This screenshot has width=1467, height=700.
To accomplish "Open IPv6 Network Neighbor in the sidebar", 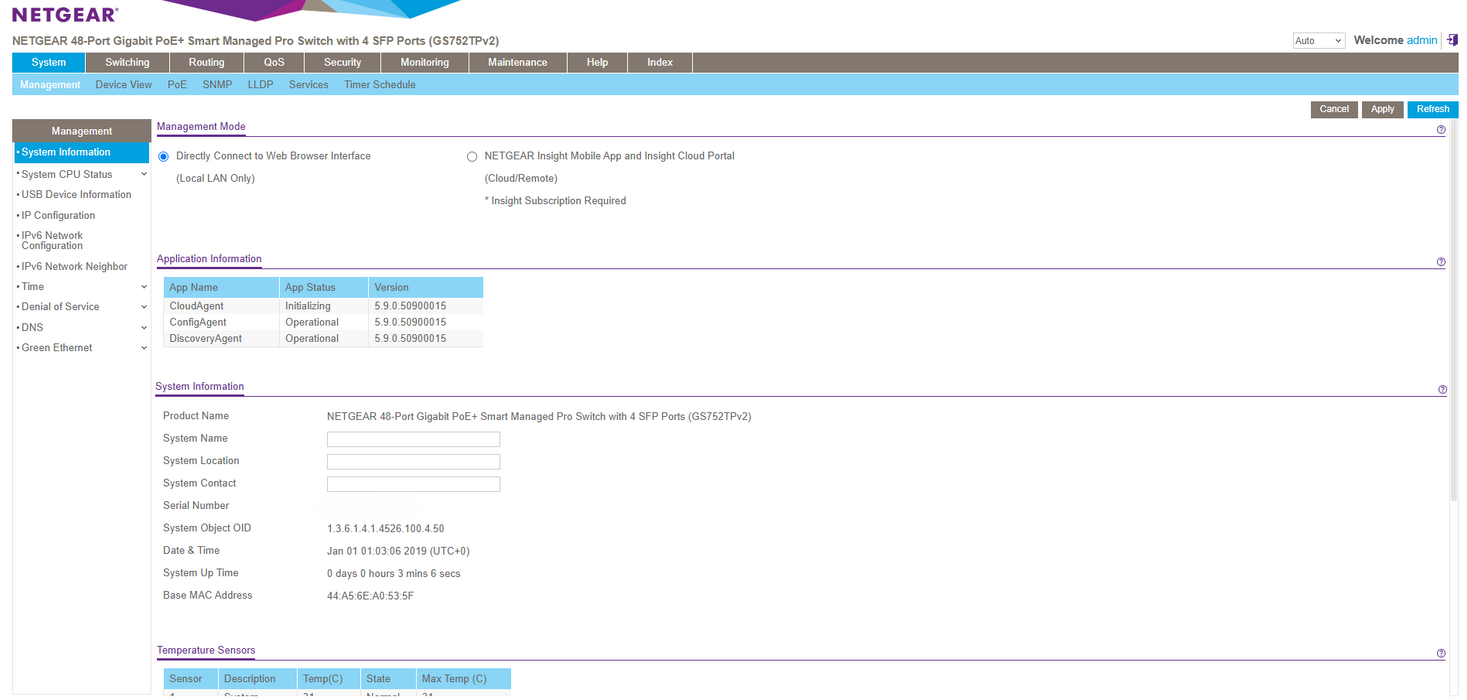I will [x=74, y=267].
